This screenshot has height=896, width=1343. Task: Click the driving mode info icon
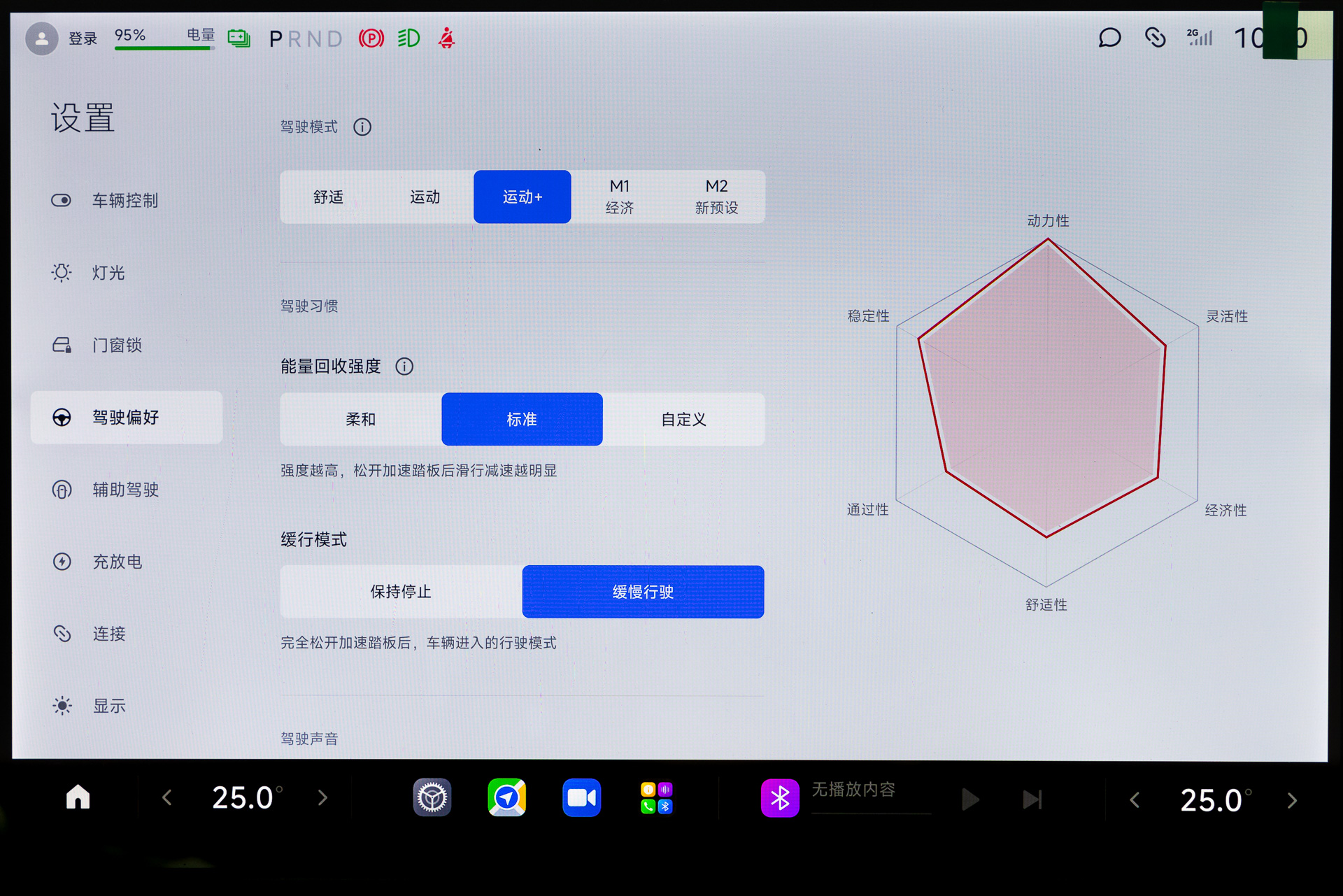(x=362, y=127)
